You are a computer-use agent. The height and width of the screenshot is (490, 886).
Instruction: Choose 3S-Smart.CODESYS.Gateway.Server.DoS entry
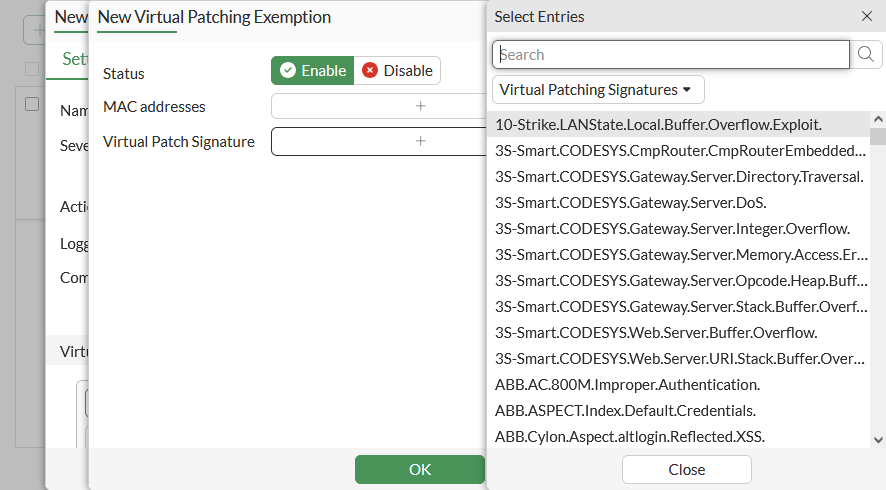[630, 203]
